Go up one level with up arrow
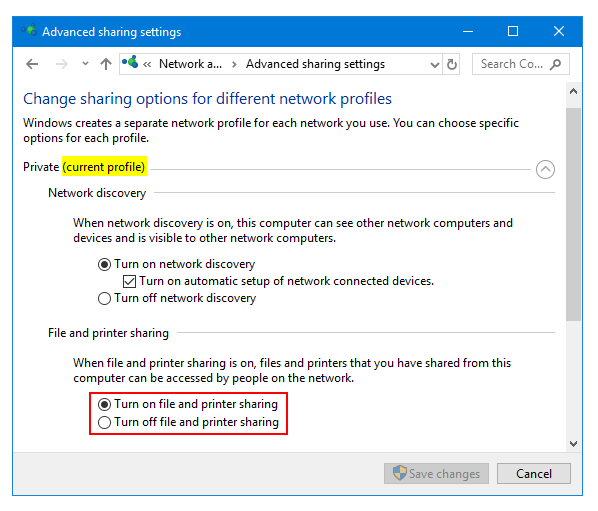Viewport: 598px width, 511px height. 106,64
